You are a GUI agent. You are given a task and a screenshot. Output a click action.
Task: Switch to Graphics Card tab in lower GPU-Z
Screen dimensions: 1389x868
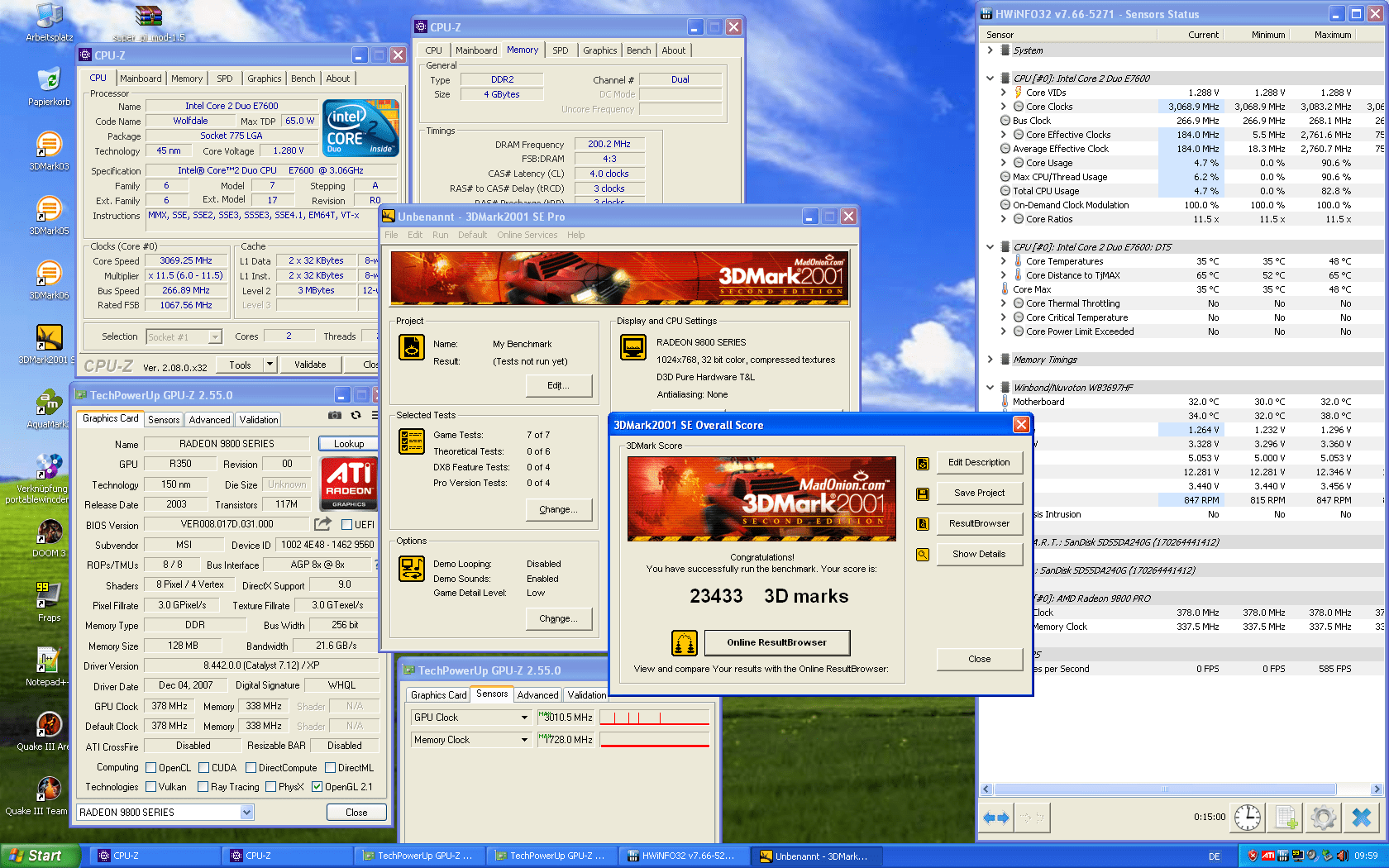click(438, 695)
